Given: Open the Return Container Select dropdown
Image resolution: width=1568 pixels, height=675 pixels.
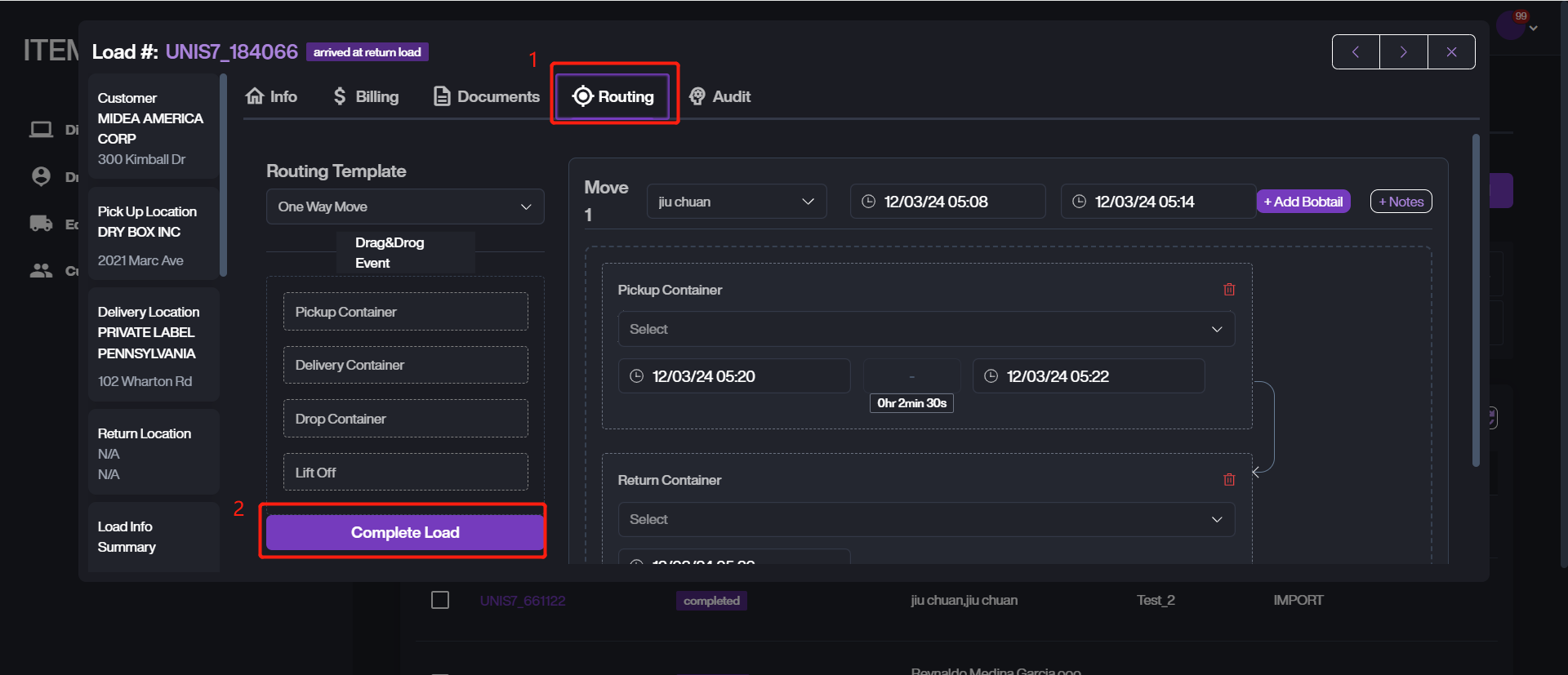Looking at the screenshot, I should coord(925,519).
